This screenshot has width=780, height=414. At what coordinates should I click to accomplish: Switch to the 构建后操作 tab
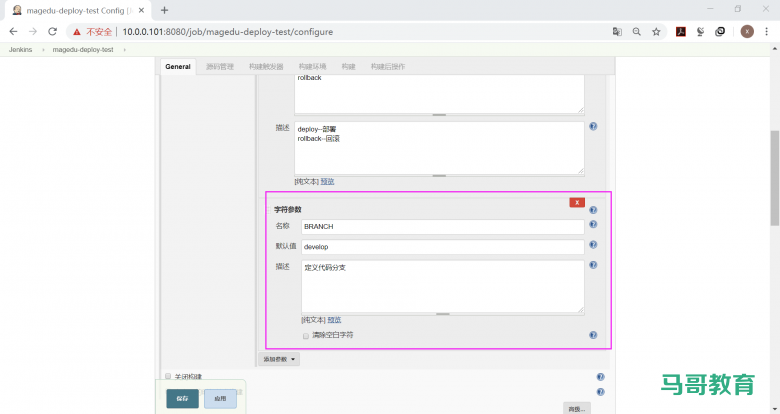click(387, 67)
